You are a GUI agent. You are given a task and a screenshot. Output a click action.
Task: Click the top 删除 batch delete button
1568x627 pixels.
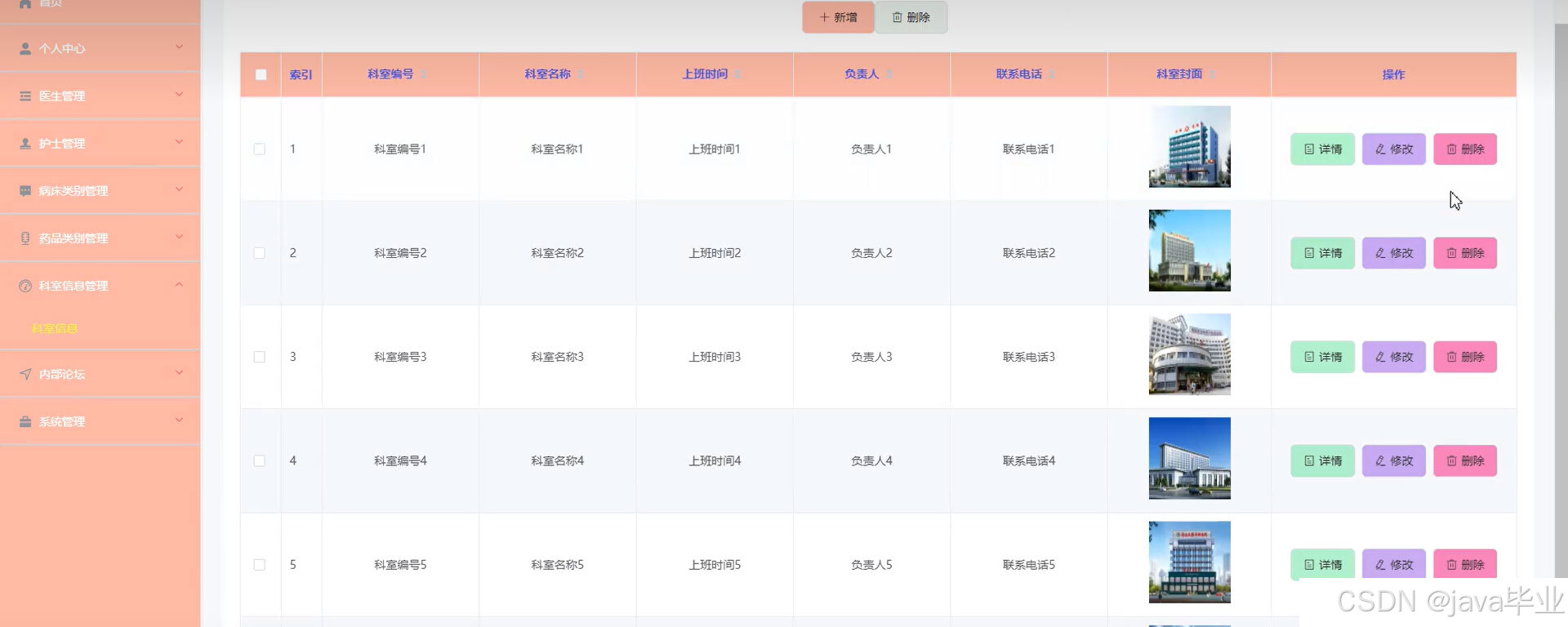[911, 17]
